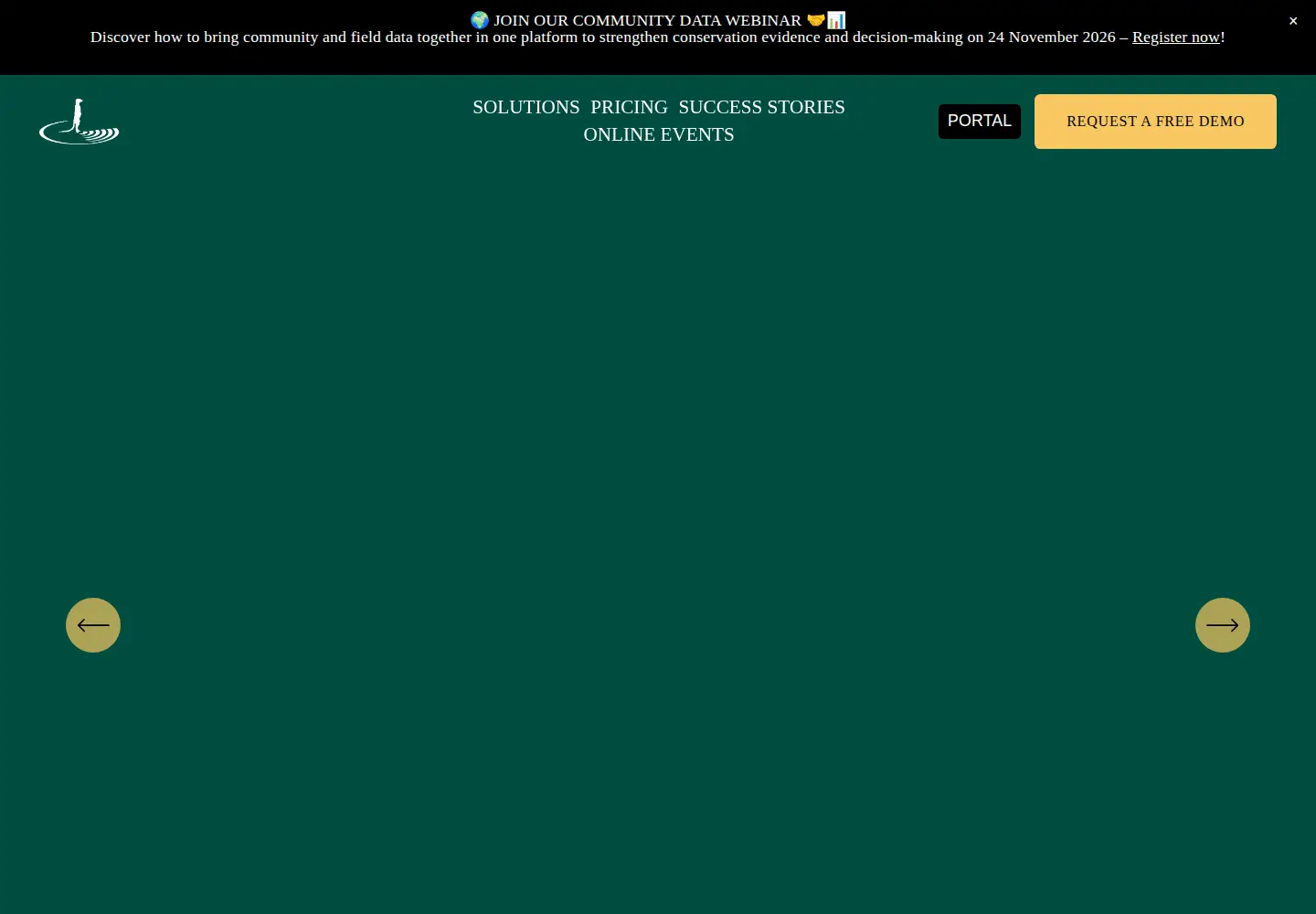
Task: Go to the previous slide arrow
Action: (x=93, y=625)
